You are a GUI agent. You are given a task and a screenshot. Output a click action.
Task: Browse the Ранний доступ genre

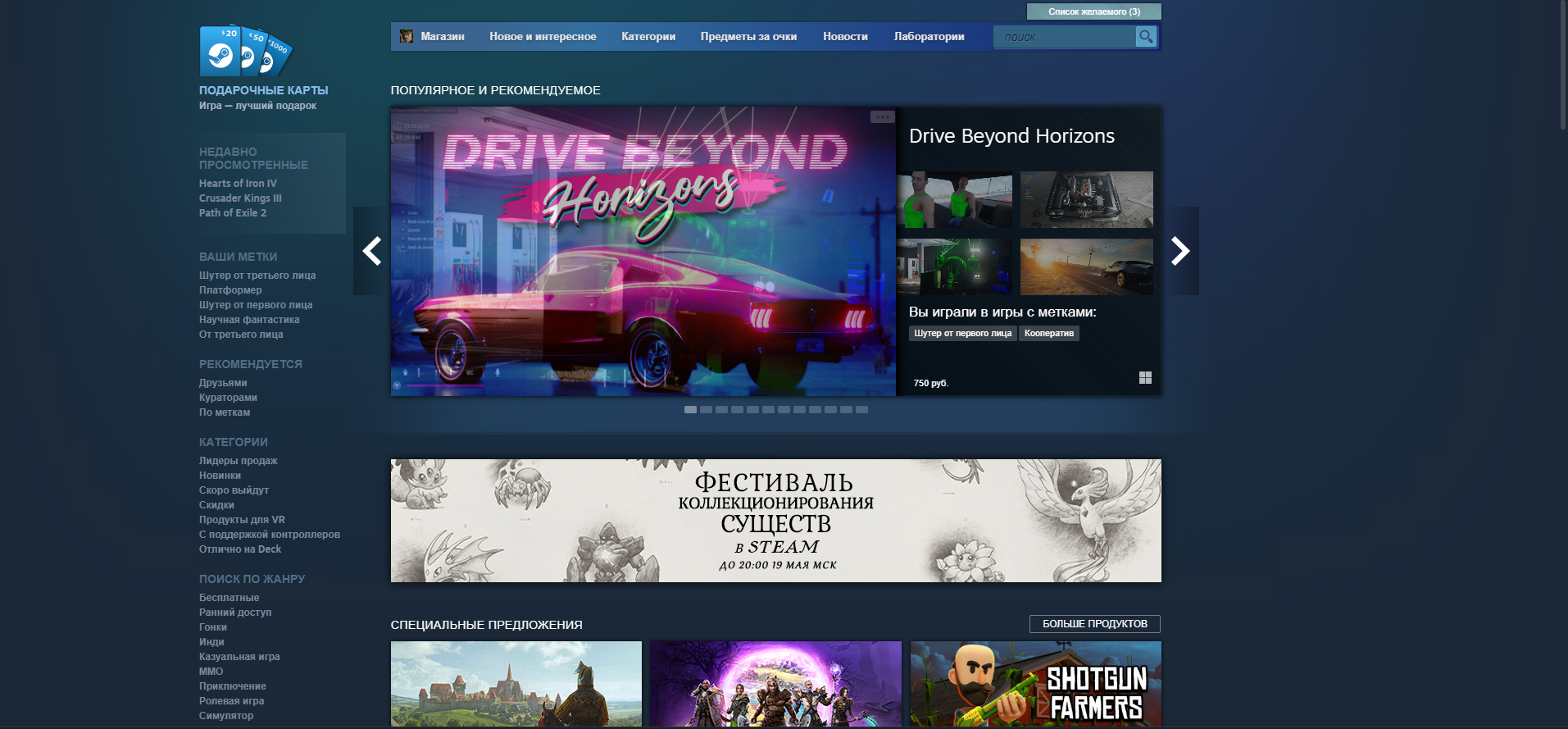pos(235,613)
